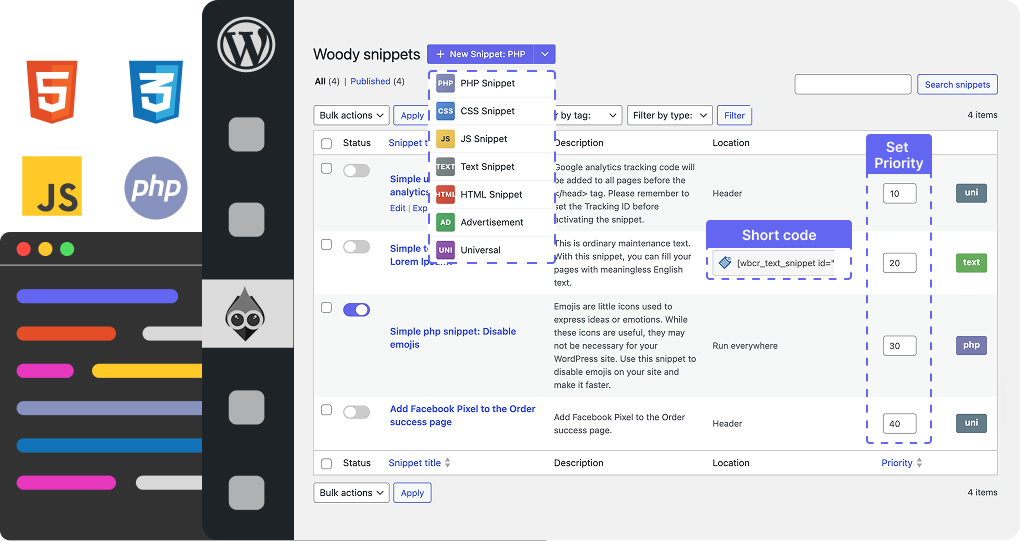The width and height of the screenshot is (1020, 541).
Task: Click the HTML5 logo icon
Action: pos(53,91)
